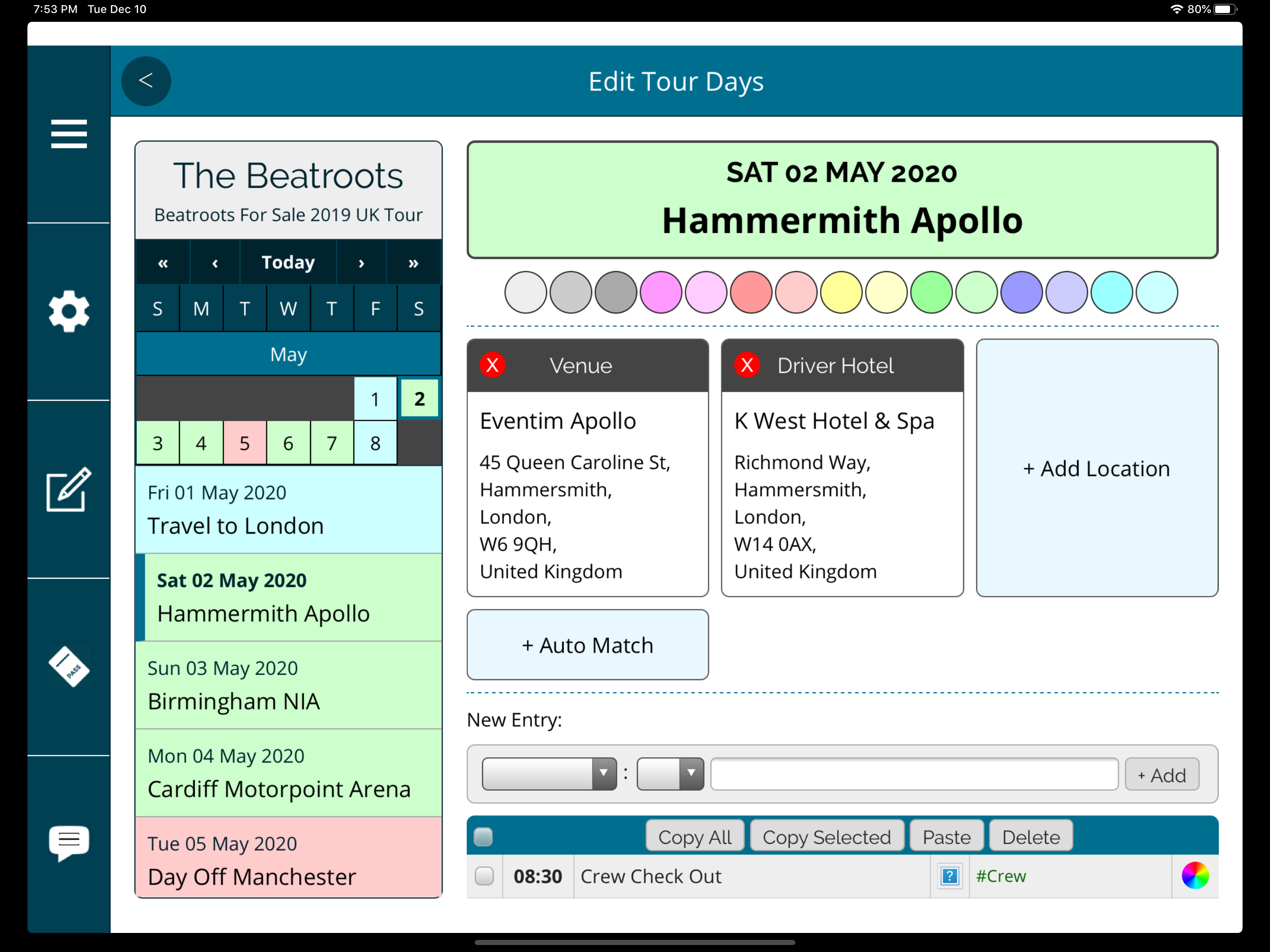Select day 7 in the May calendar

[x=332, y=443]
